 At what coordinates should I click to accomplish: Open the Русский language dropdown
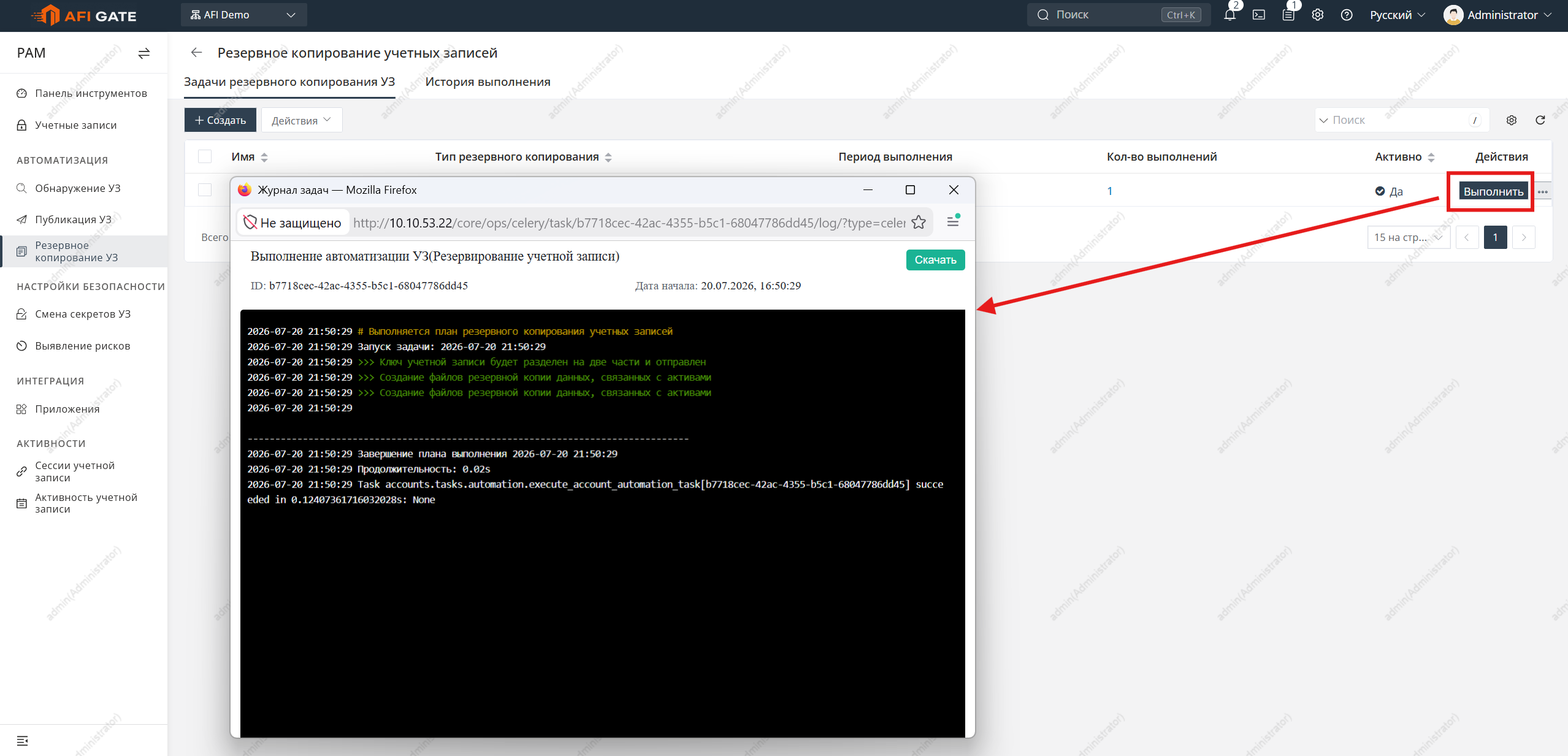(1398, 15)
